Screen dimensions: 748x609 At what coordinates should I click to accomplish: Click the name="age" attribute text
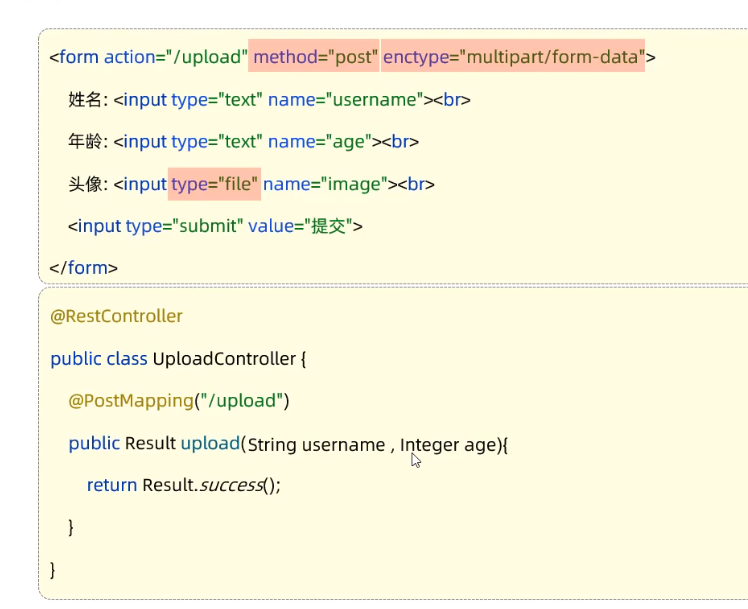point(320,142)
